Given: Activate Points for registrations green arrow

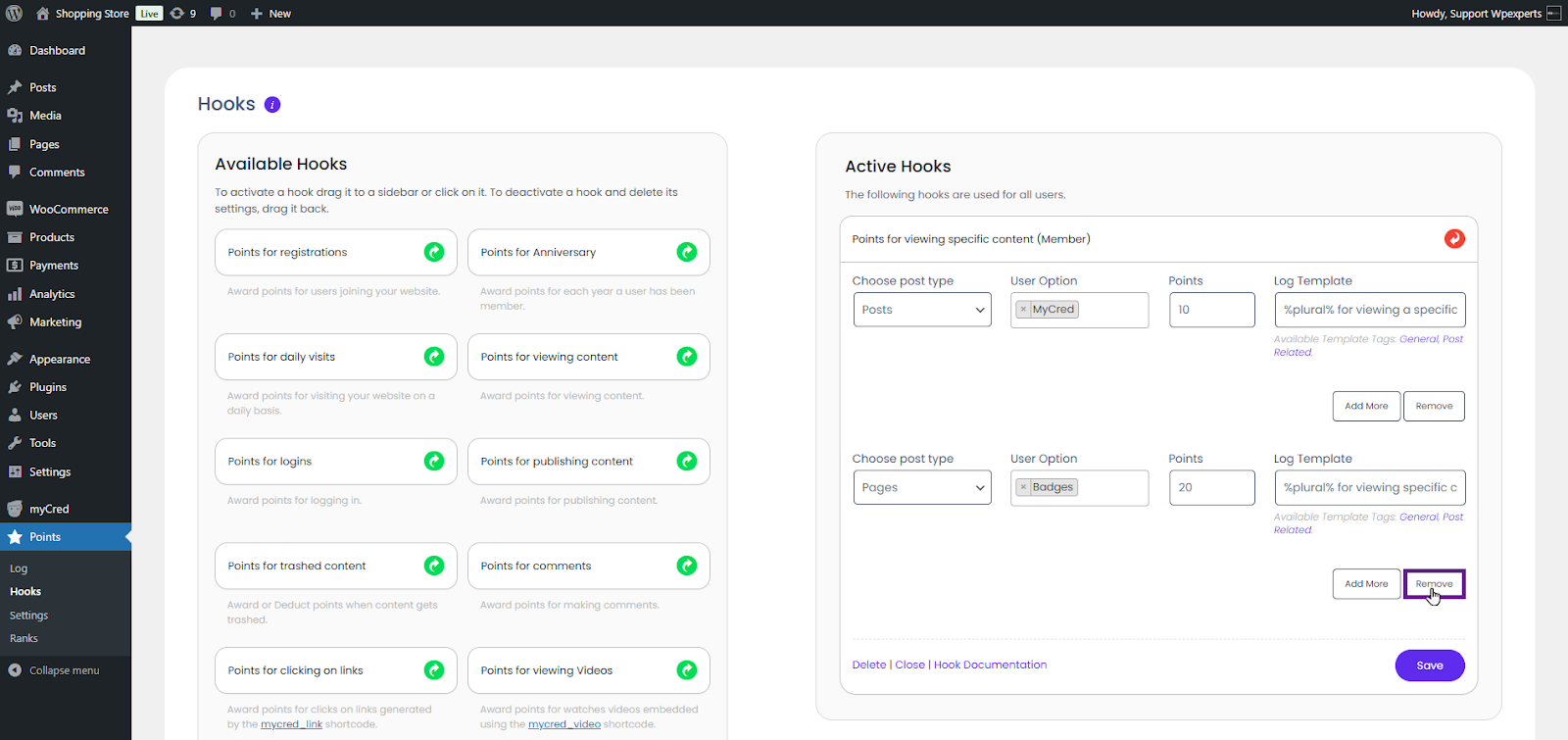Looking at the screenshot, I should [x=434, y=252].
